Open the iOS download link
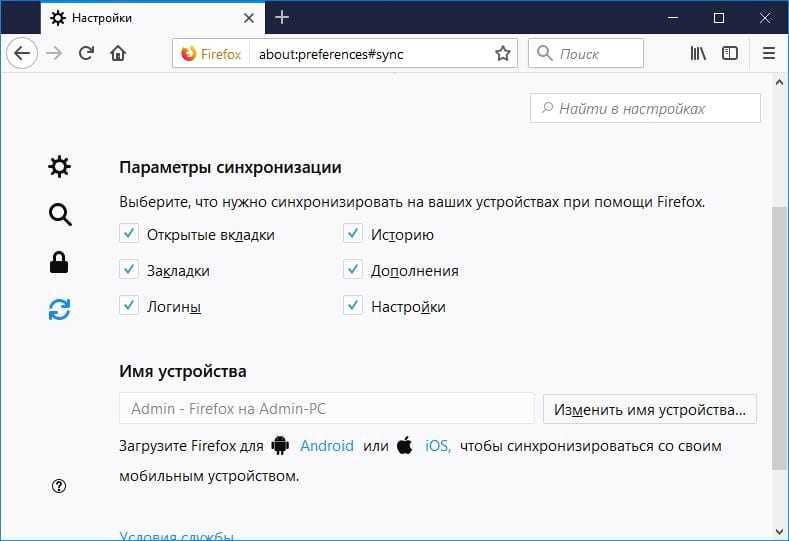Screen dimensions: 789x541 click(x=438, y=446)
